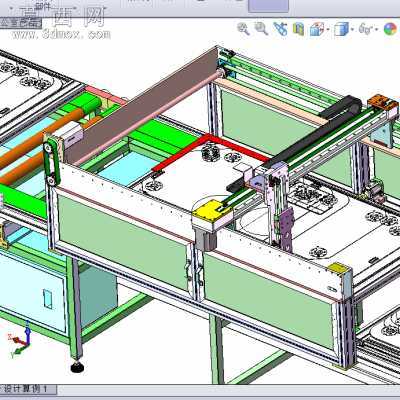
Task: Expand the Hide/Show Items dropdown arrow
Action: click(x=377, y=30)
